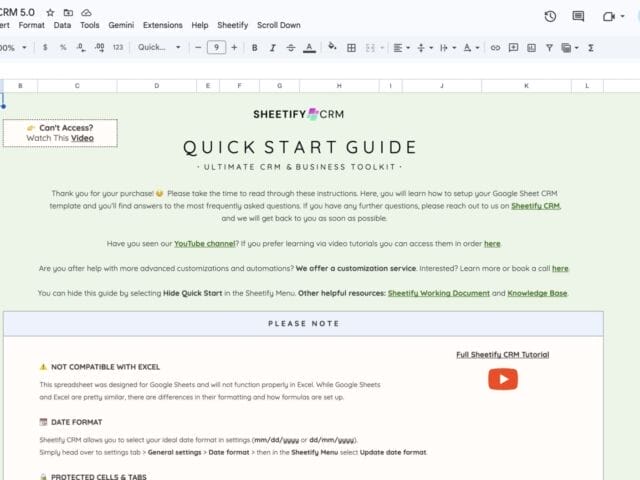This screenshot has width=640, height=480.
Task: Follow the Sheetify CRM link
Action: [535, 206]
